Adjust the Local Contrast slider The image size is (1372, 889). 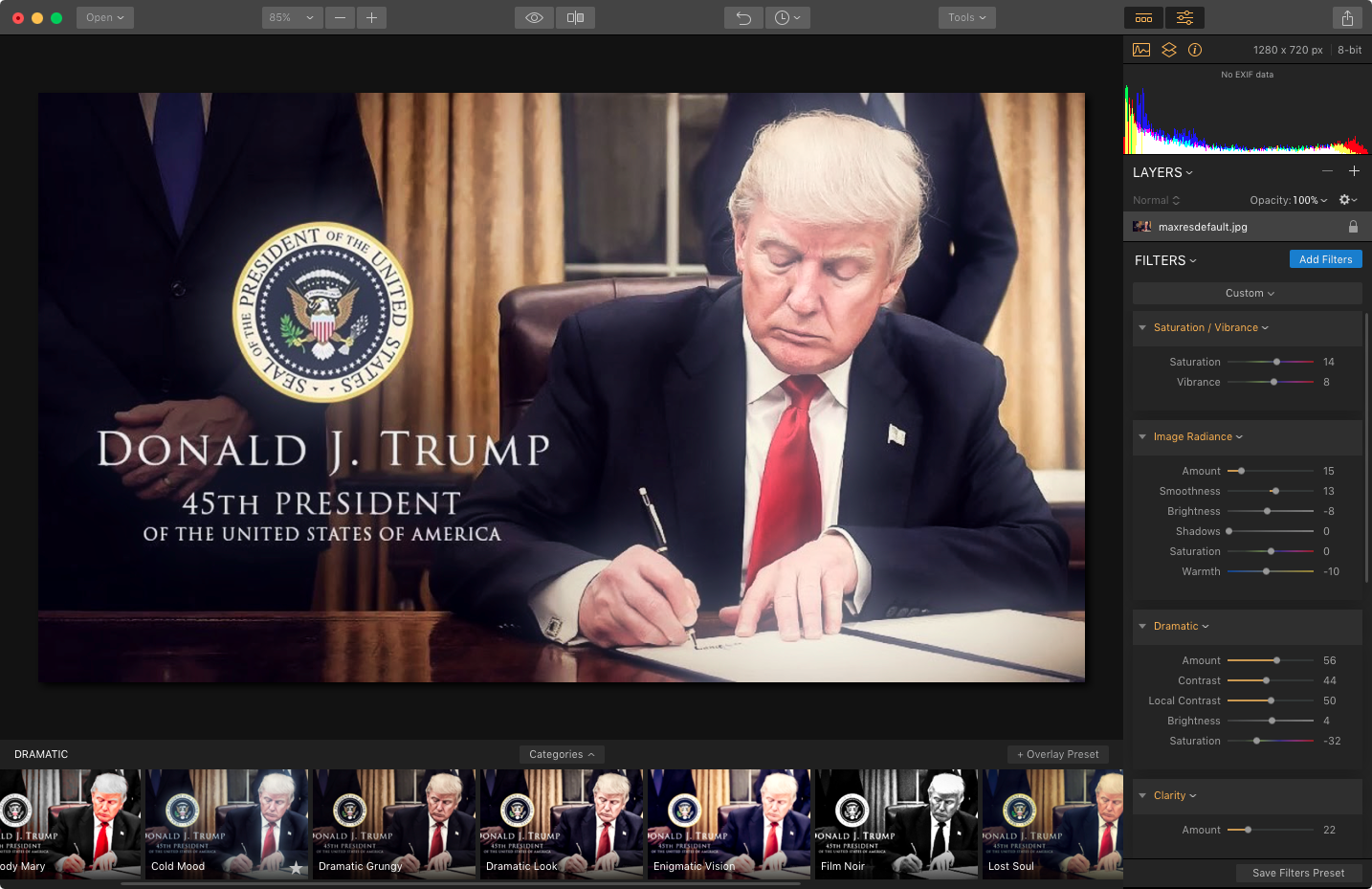point(1271,700)
